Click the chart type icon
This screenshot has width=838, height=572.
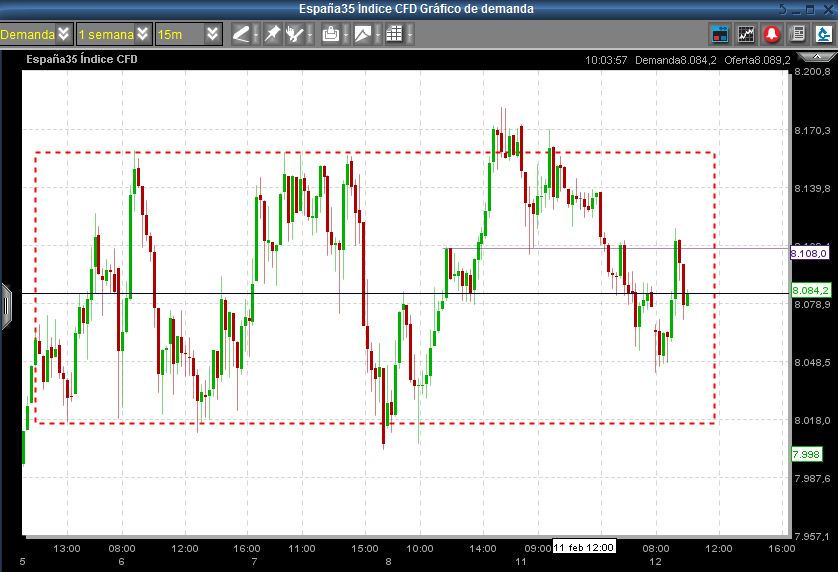click(x=362, y=34)
